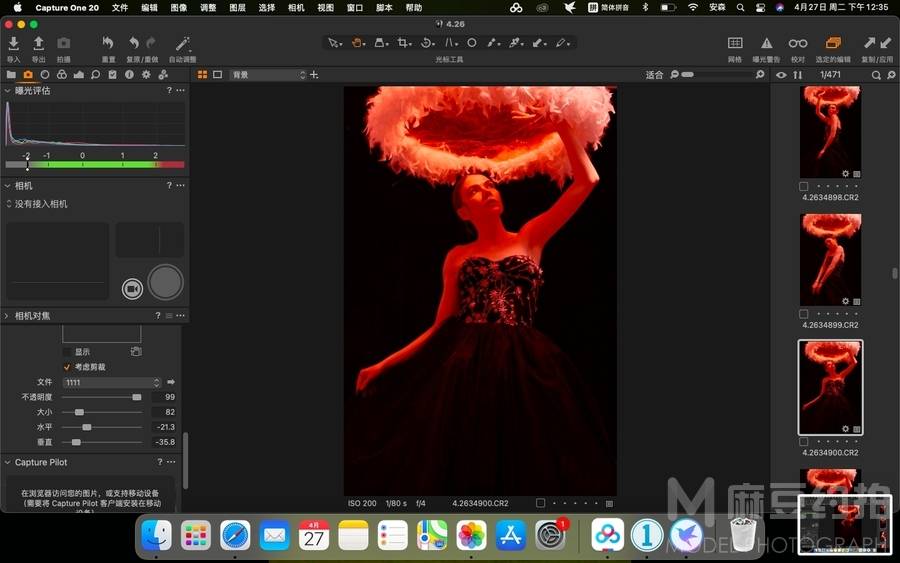Add new layer with plus icon
The width and height of the screenshot is (900, 563).
(314, 75)
